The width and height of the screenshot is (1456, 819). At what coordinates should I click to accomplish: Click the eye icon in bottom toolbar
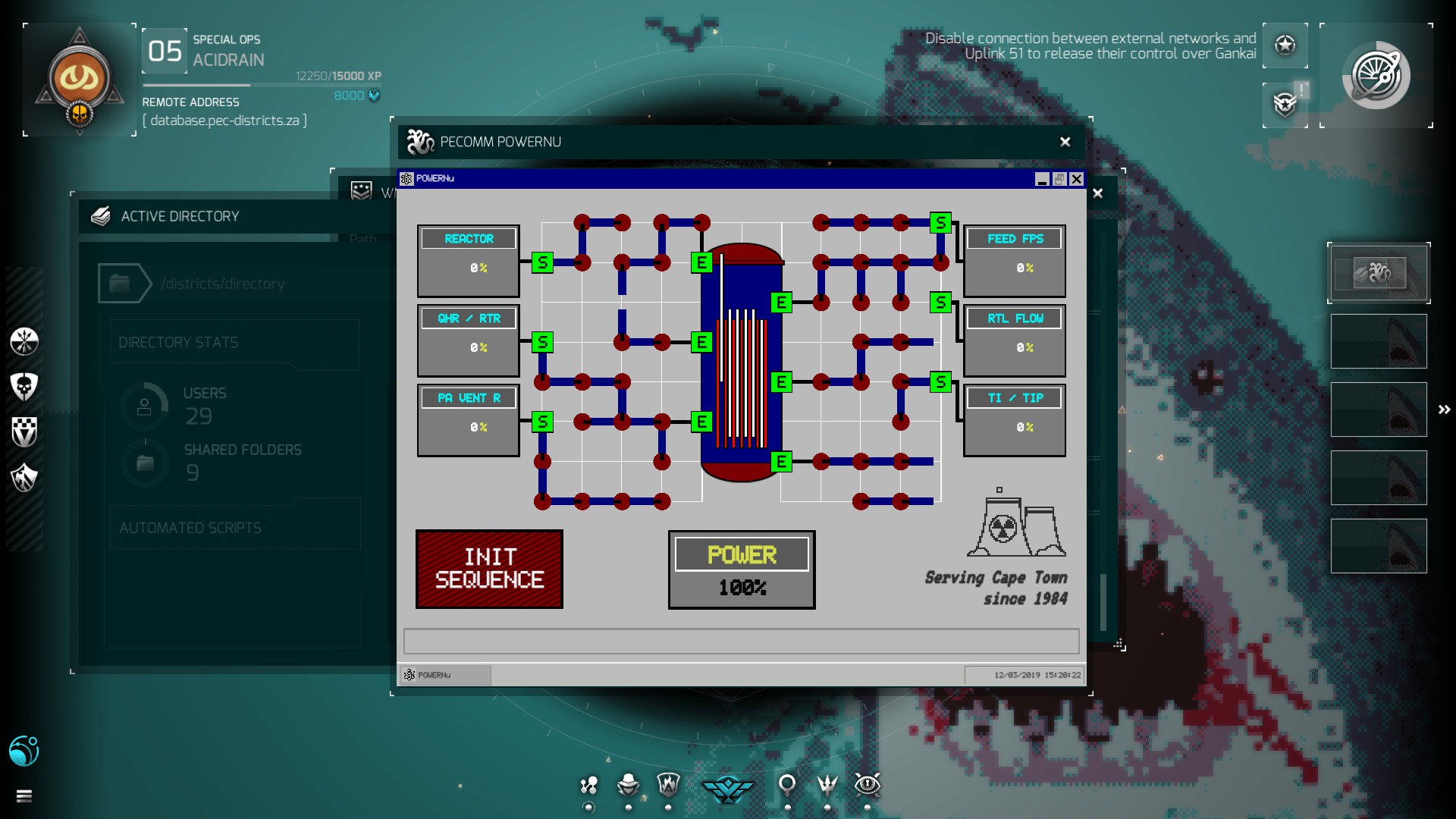pos(867,784)
